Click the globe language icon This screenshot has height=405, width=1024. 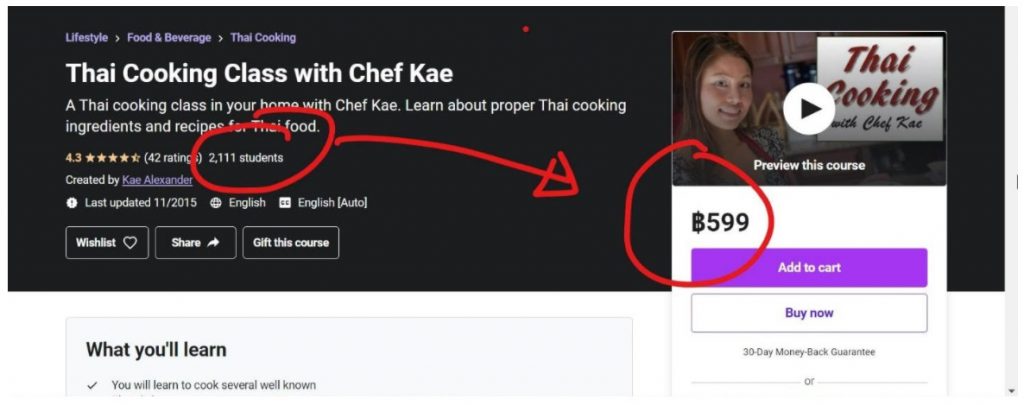[x=216, y=202]
